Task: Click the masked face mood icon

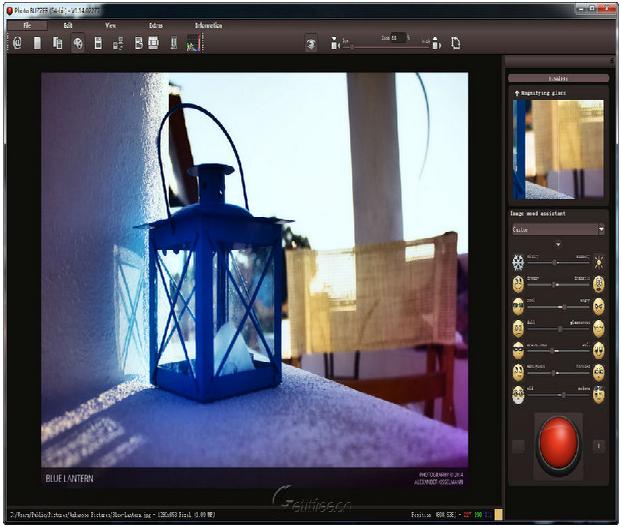Action: 518,350
